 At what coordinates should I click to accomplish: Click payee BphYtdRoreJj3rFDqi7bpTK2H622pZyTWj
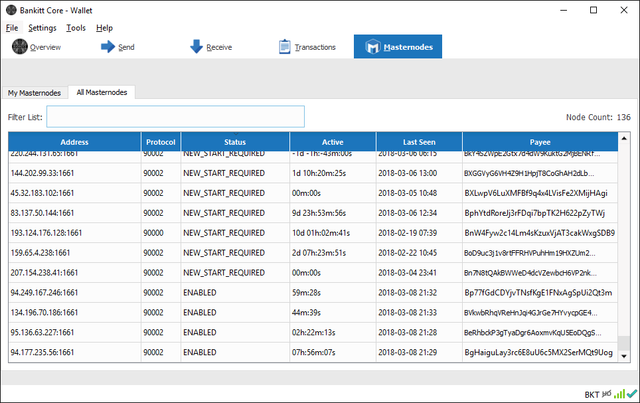[x=535, y=213]
